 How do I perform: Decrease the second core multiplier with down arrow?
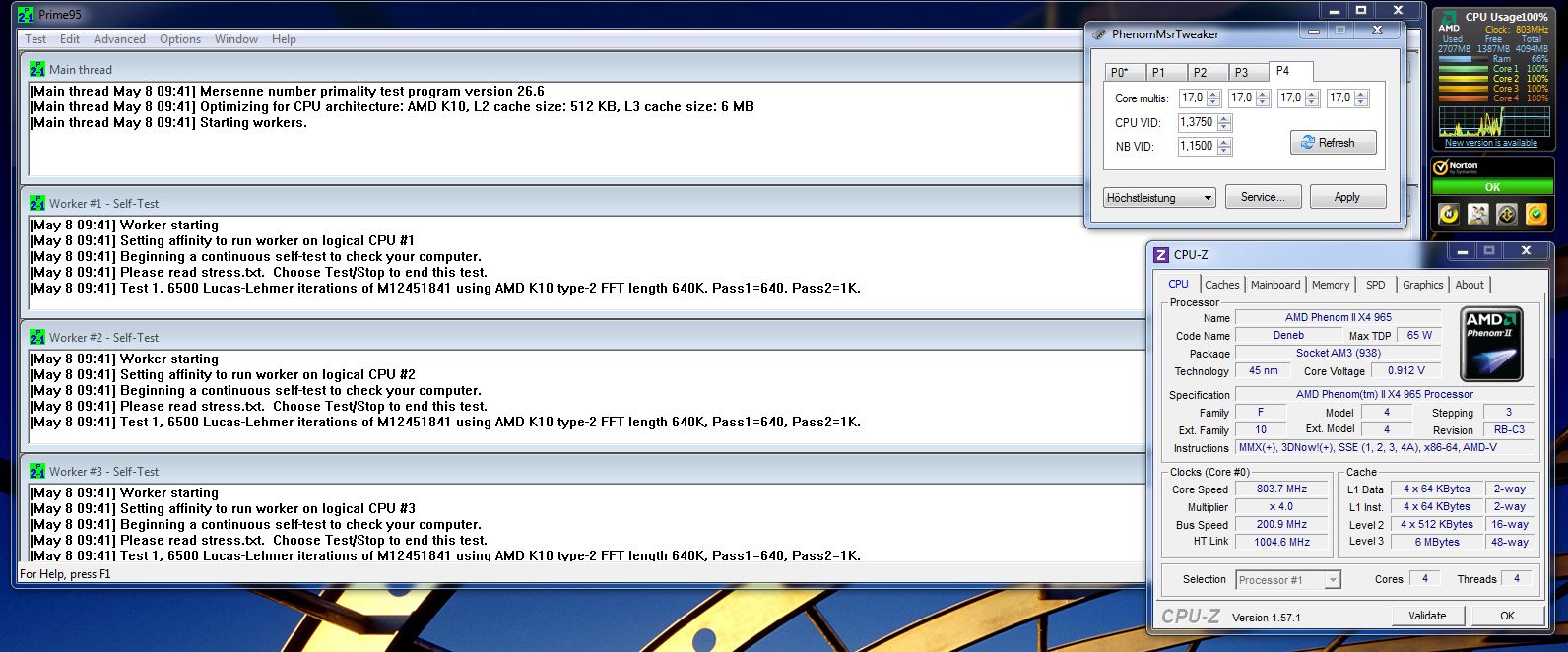1264,102
